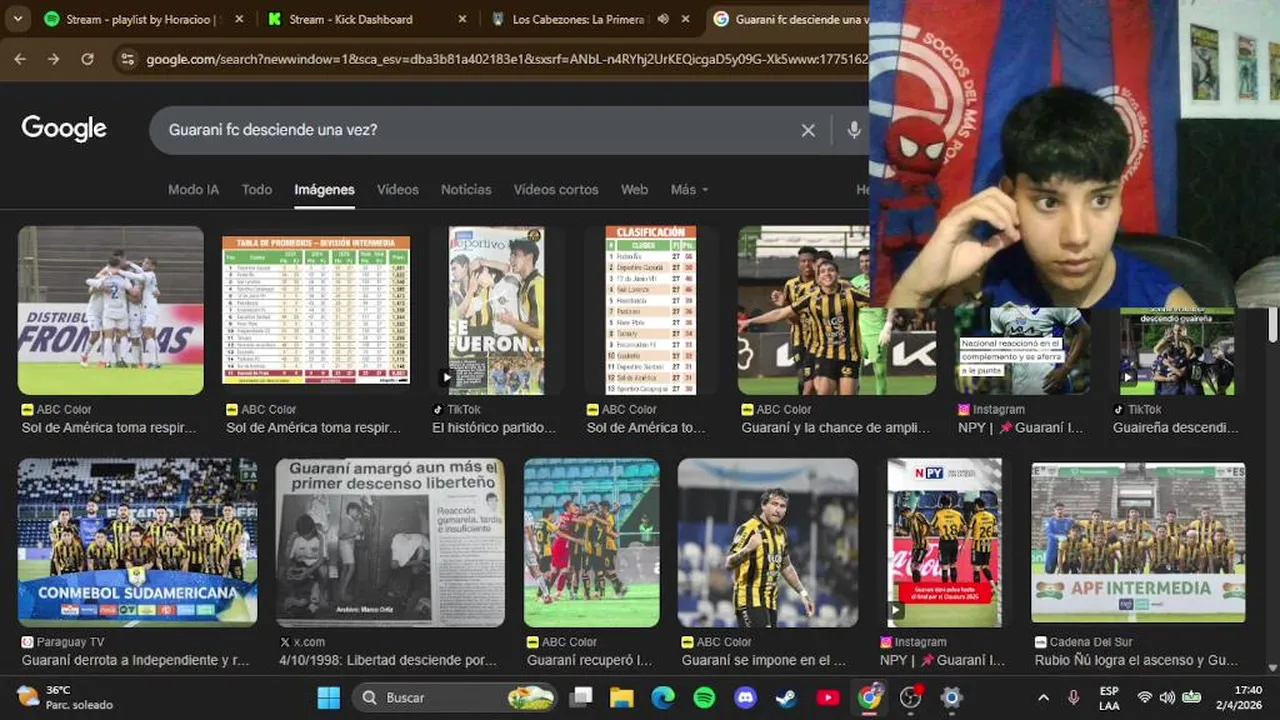This screenshot has height=720, width=1280.
Task: Launch Microsoft Edge from taskbar
Action: point(663,698)
